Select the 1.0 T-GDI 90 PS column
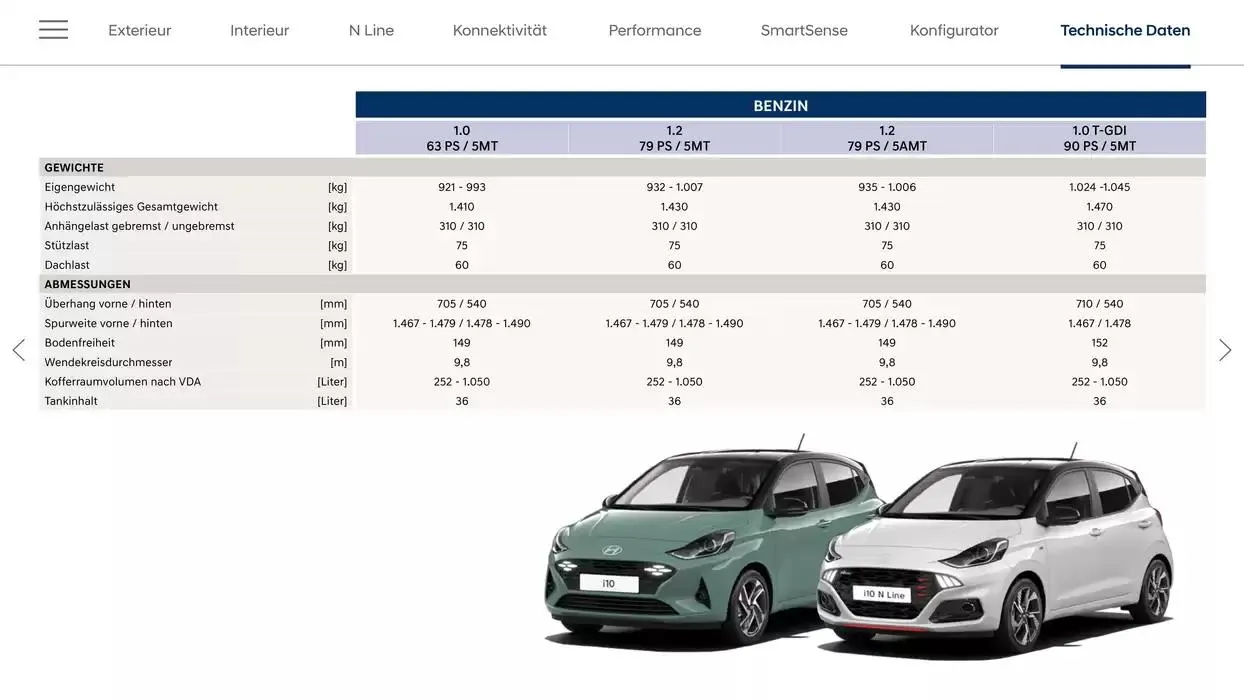Viewport: 1244px width, 700px height. point(1099,136)
